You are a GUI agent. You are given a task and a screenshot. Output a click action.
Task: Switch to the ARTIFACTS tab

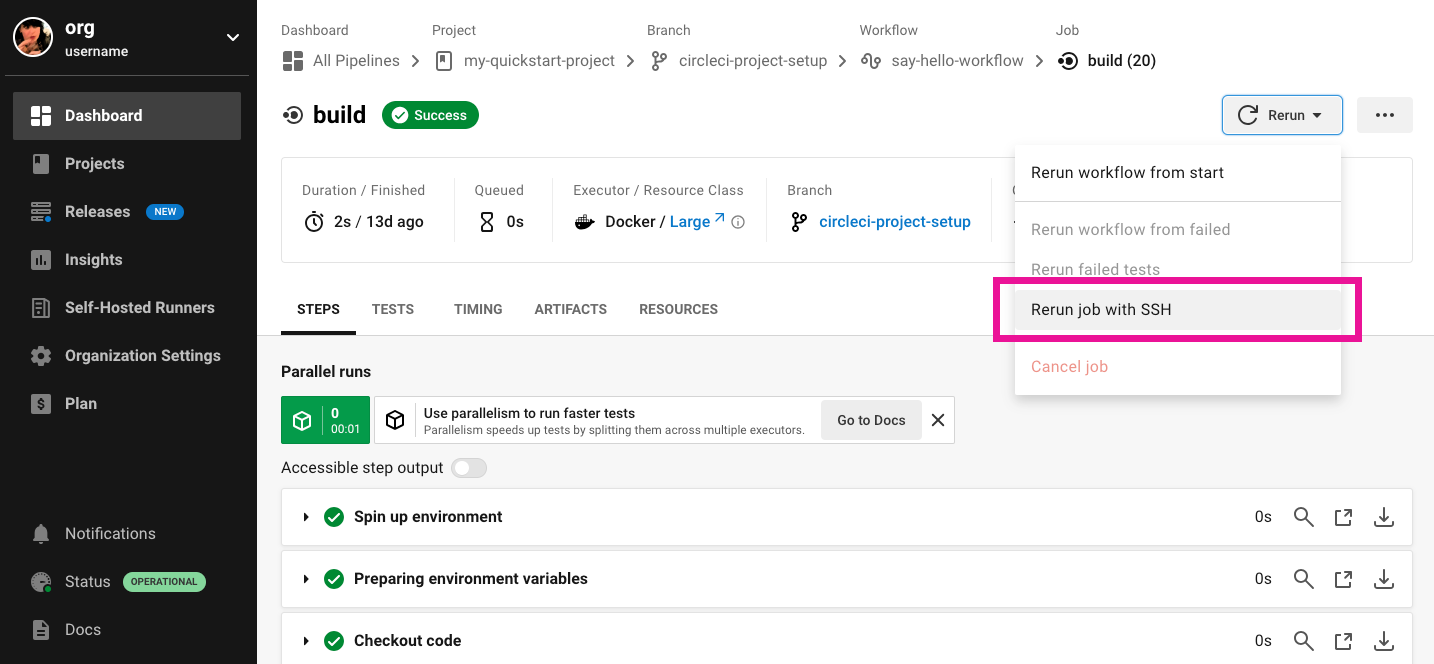571,310
